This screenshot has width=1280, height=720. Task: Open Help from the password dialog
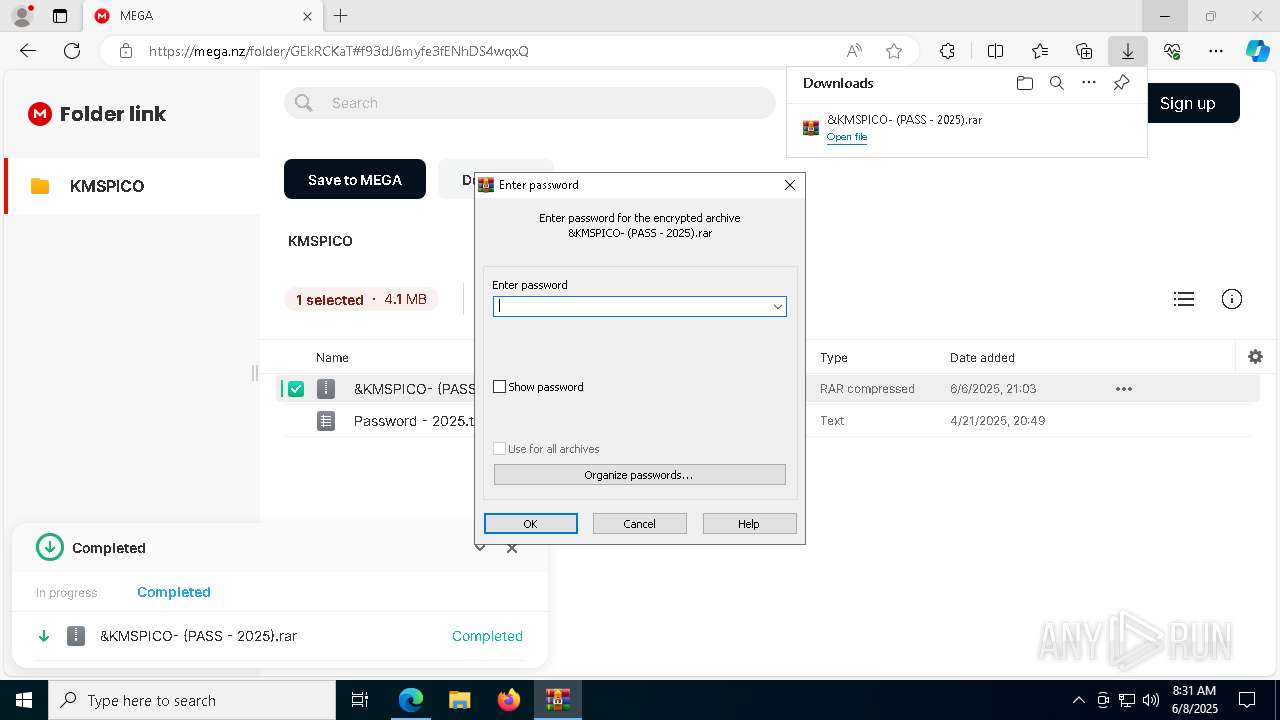pos(749,524)
